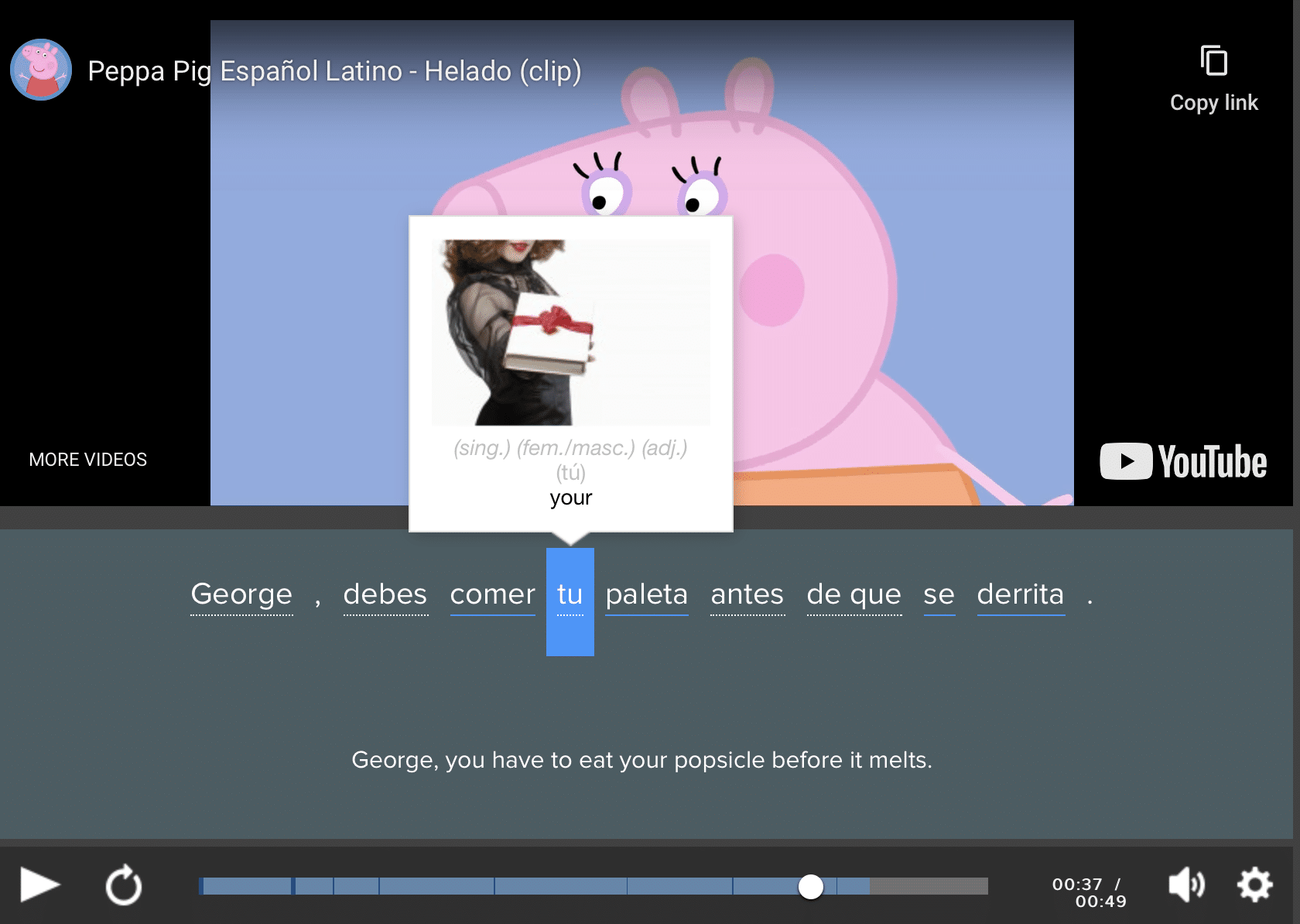Open MORE VIDEOS
Image resolution: width=1300 pixels, height=924 pixels.
click(87, 459)
